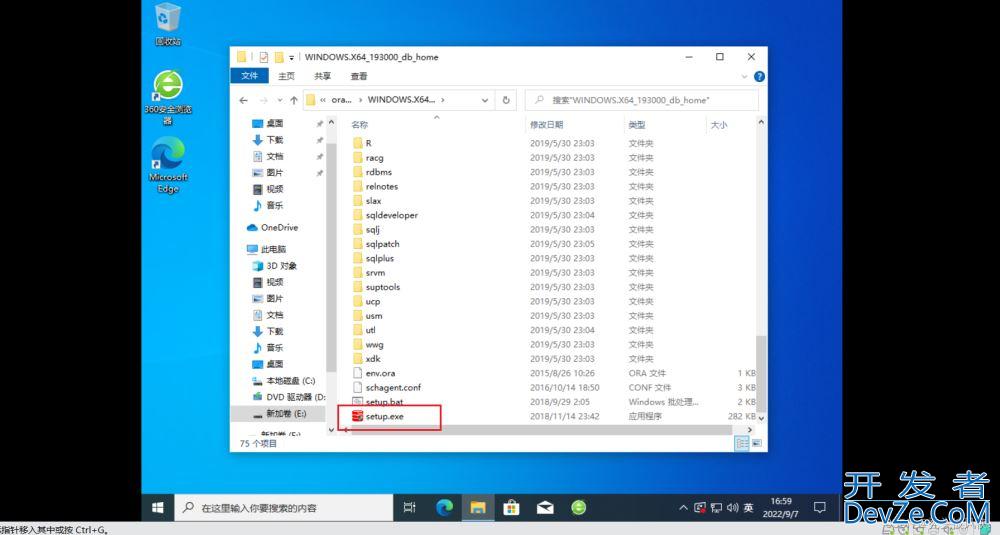Sort by 类型 column header
This screenshot has width=1000, height=535.
point(636,125)
